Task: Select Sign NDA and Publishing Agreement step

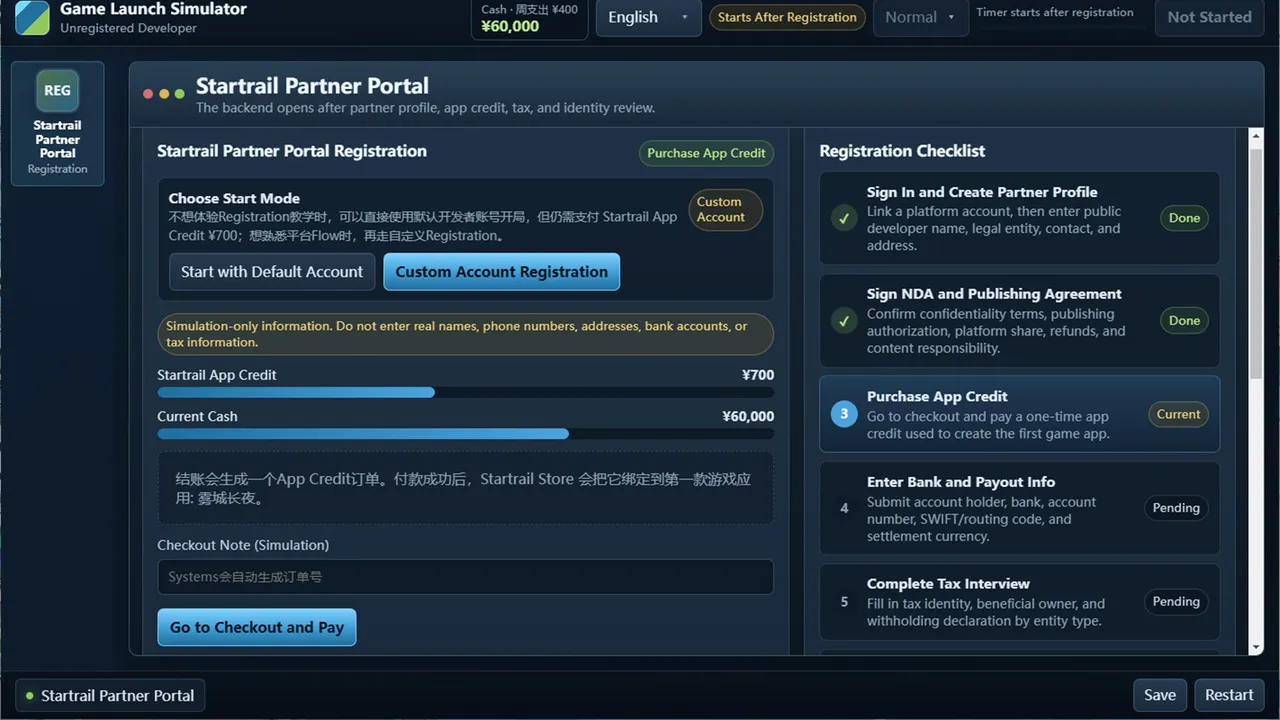Action: point(1019,321)
